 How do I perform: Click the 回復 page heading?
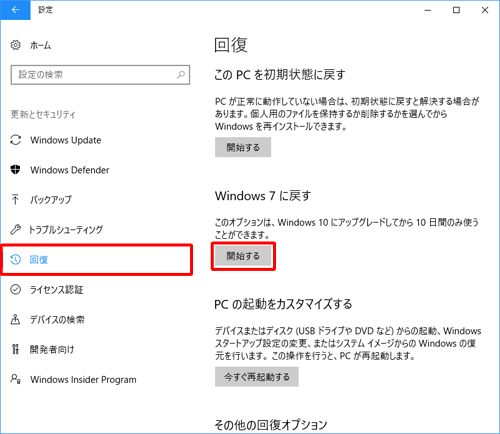[x=231, y=45]
